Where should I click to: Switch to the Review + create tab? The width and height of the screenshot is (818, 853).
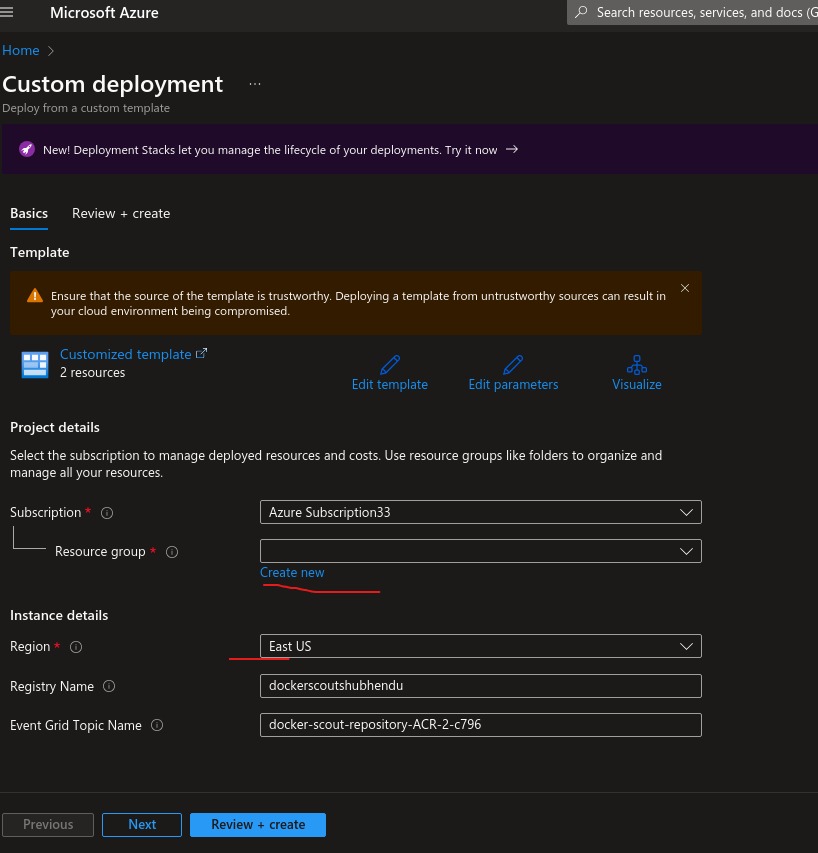121,213
